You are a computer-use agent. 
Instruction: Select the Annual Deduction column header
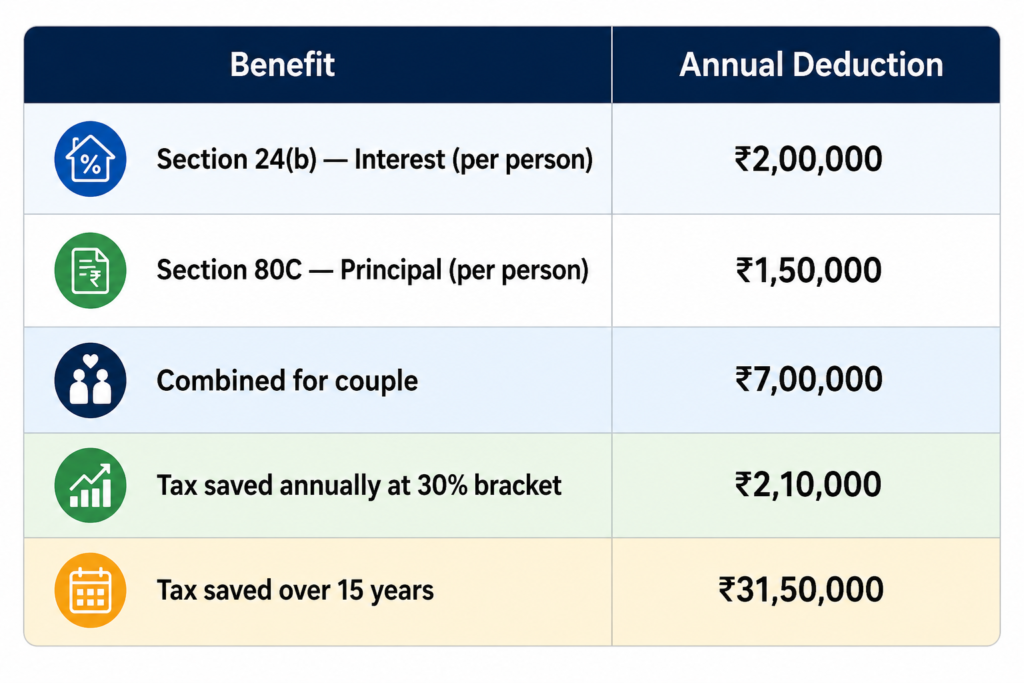click(x=811, y=65)
